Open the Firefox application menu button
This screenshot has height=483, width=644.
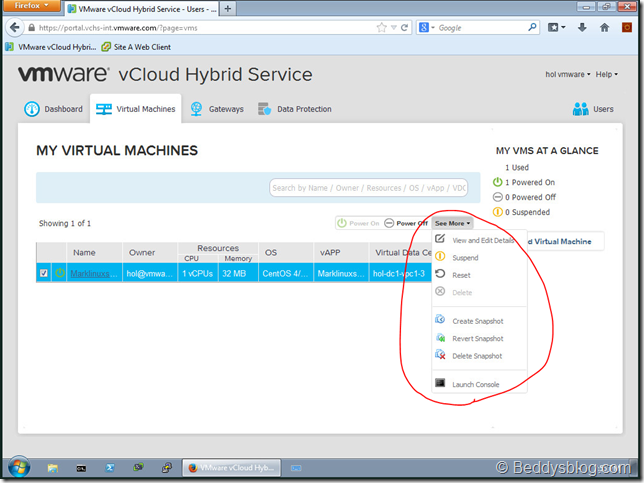[31, 6]
